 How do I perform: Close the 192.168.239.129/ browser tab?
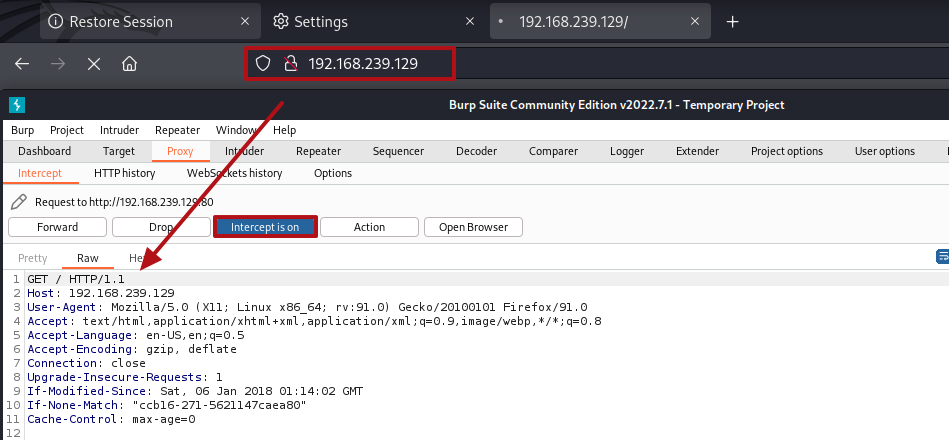pyautogui.click(x=695, y=21)
